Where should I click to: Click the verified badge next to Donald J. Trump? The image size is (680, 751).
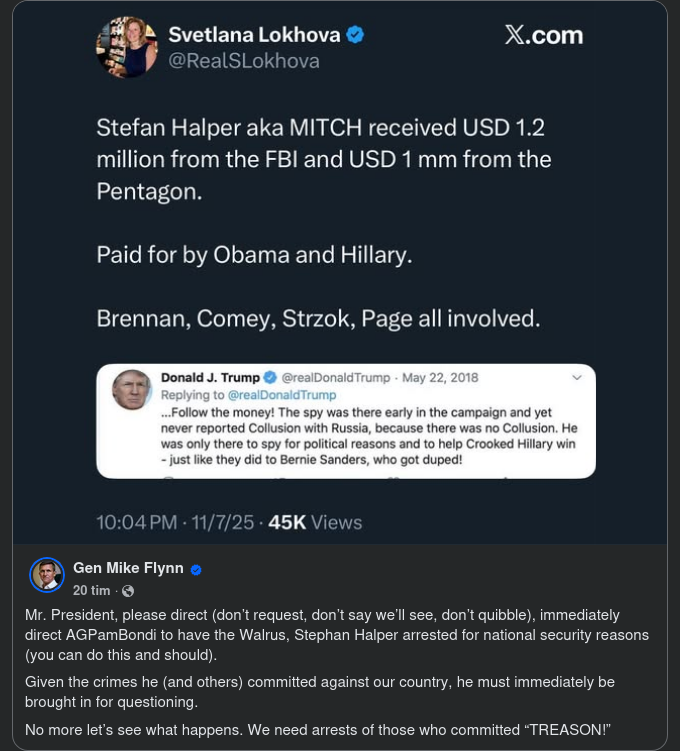(270, 378)
